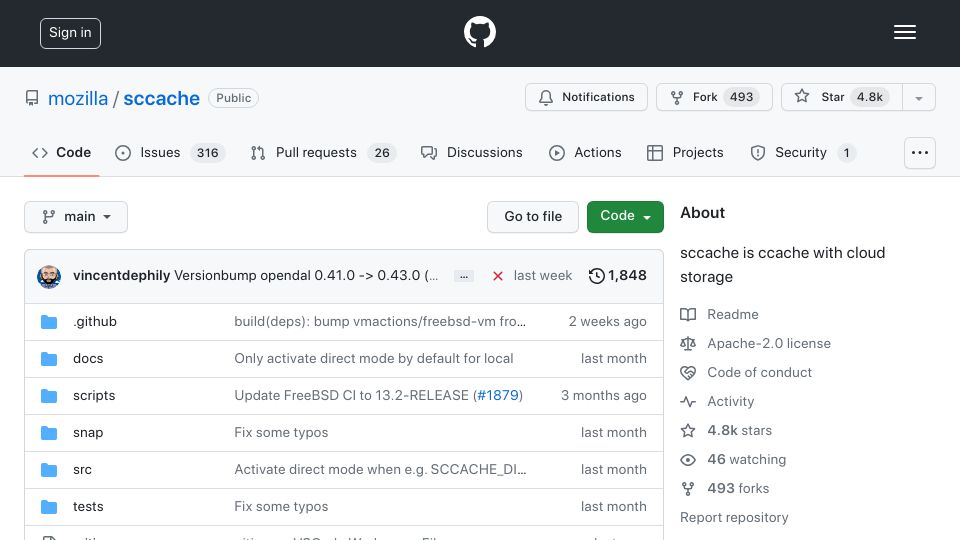Click the docs folder icon
This screenshot has height=540, width=960.
pyautogui.click(x=49, y=359)
